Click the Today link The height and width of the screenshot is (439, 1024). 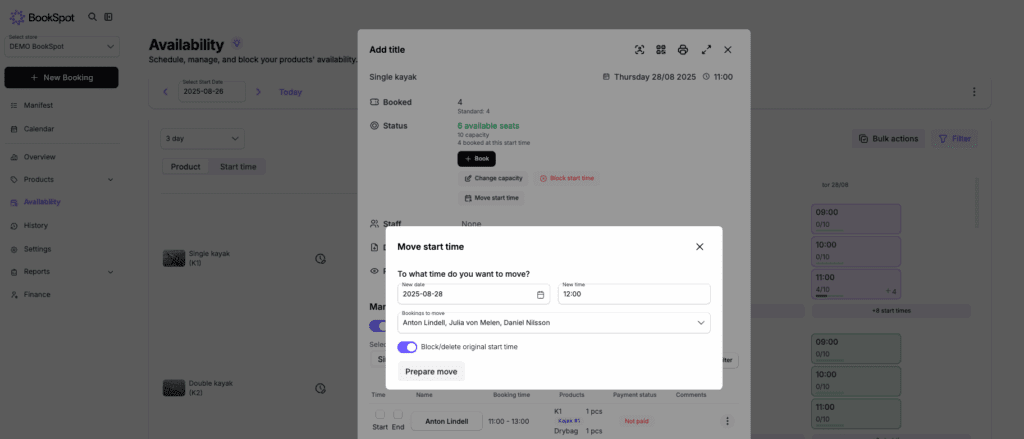tap(291, 92)
